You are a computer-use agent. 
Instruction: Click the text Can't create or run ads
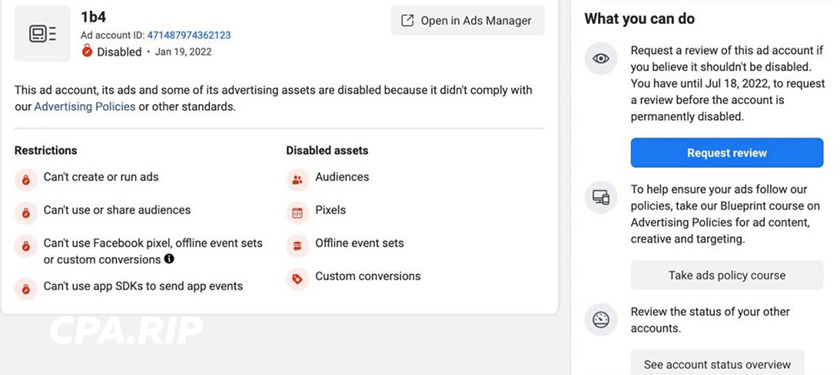click(x=101, y=177)
